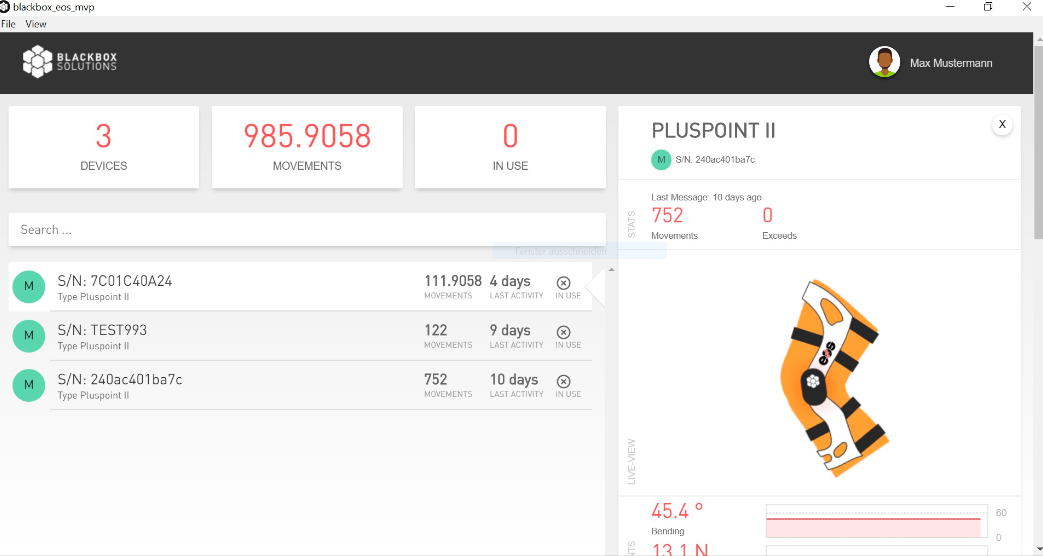Select device row S/N: TEST993
Image resolution: width=1043 pixels, height=556 pixels.
click(300, 336)
